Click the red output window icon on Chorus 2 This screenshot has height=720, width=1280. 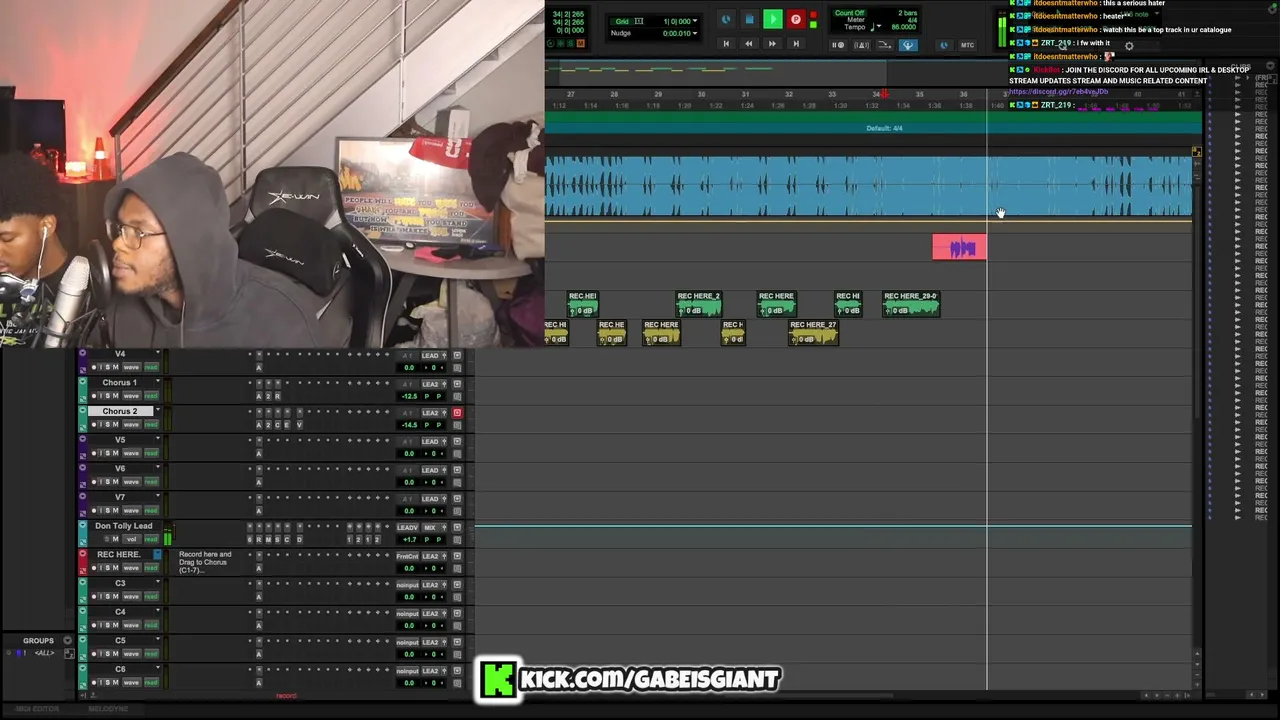[457, 412]
